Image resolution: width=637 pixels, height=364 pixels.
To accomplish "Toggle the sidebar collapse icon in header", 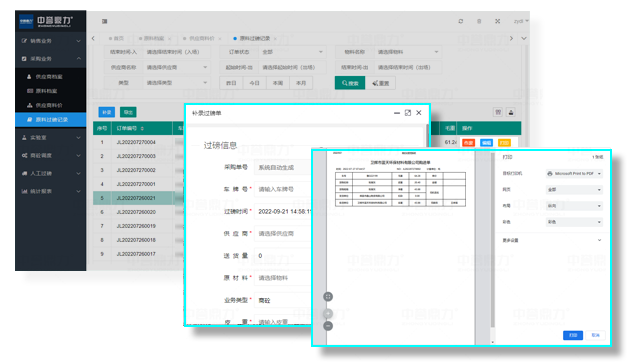I will click(104, 21).
